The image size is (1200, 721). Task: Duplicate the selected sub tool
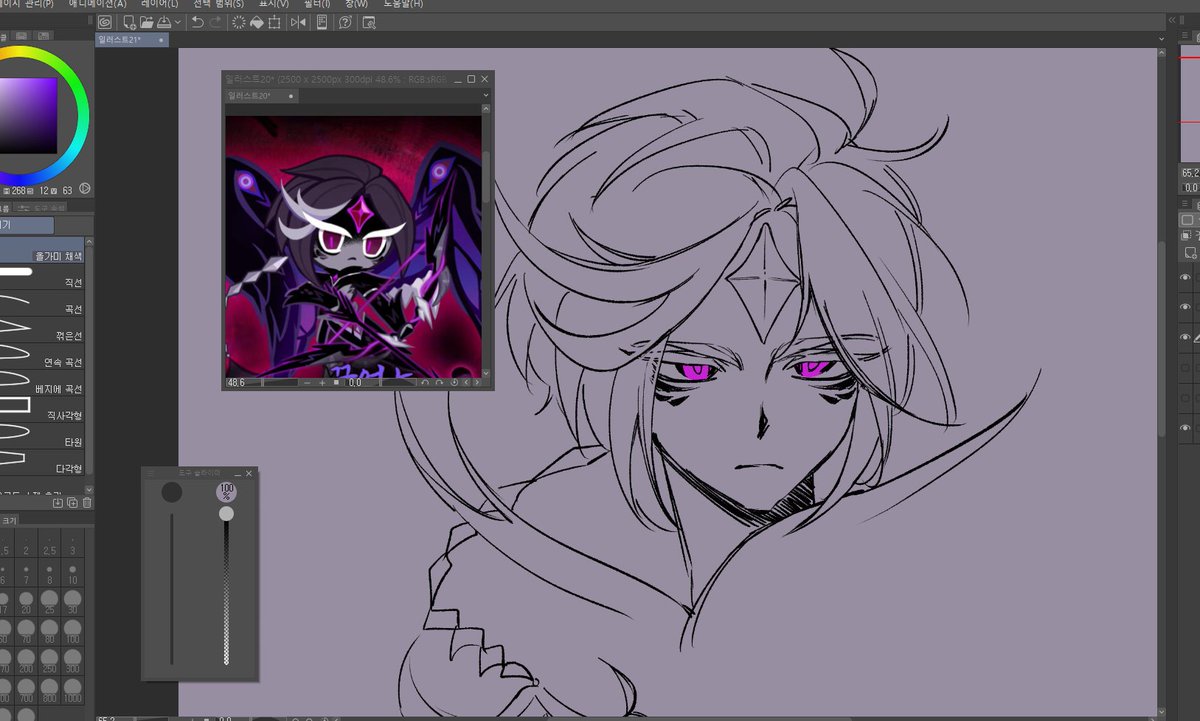(x=72, y=503)
